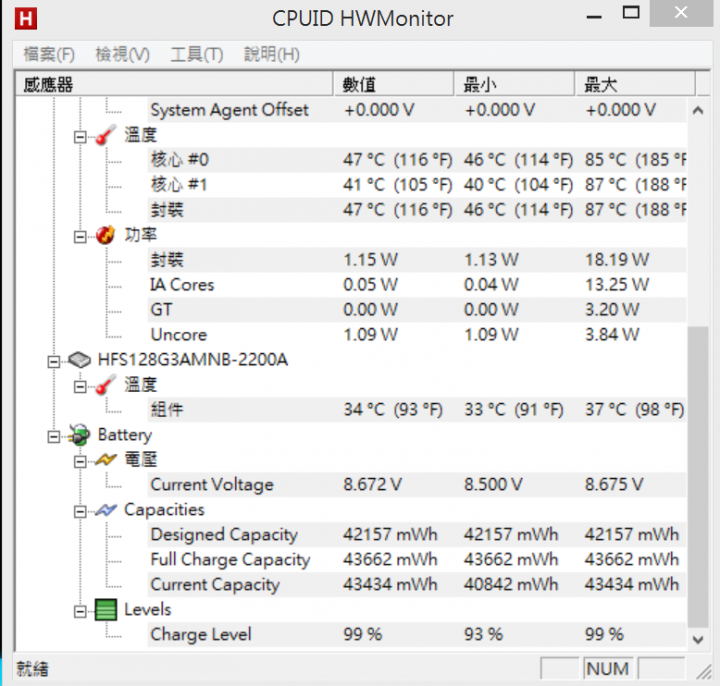Click the Battery device icon
The height and width of the screenshot is (686, 720).
coord(79,434)
